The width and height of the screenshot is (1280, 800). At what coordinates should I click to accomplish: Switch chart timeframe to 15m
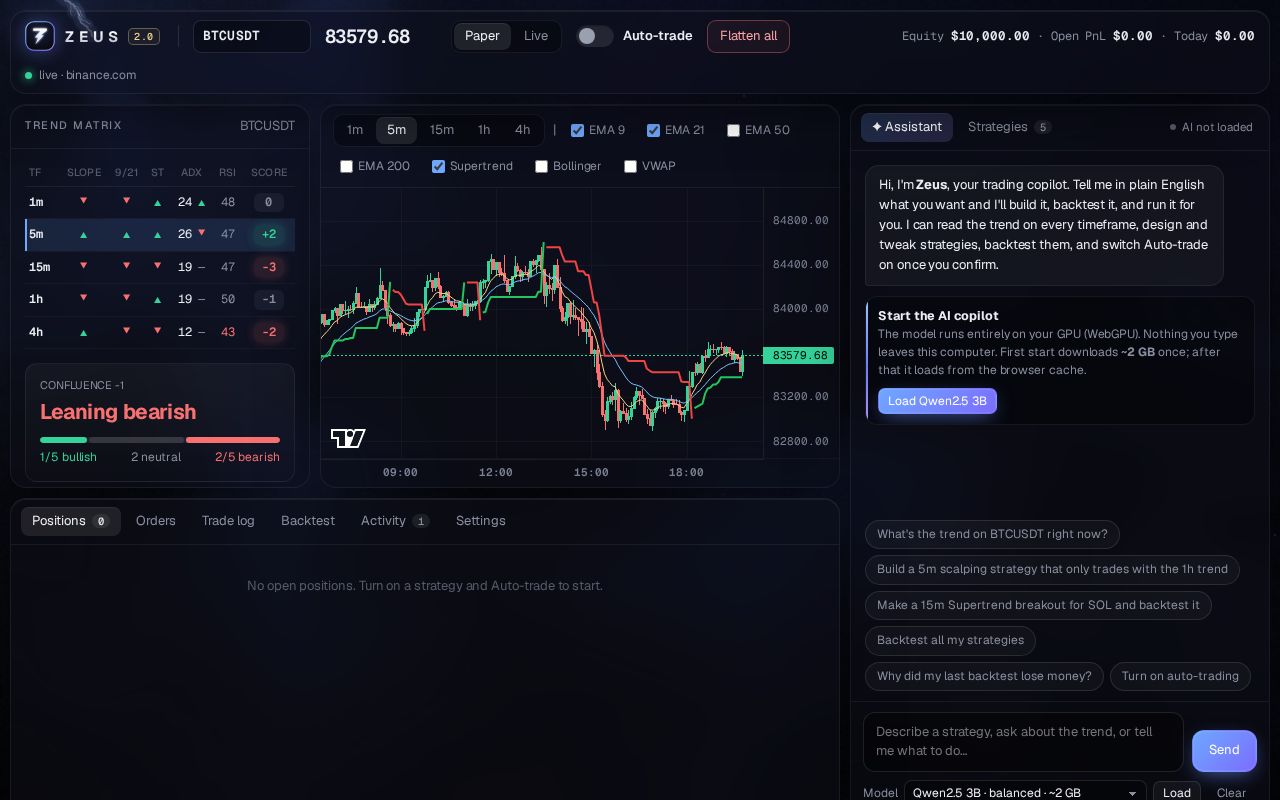pyautogui.click(x=442, y=130)
